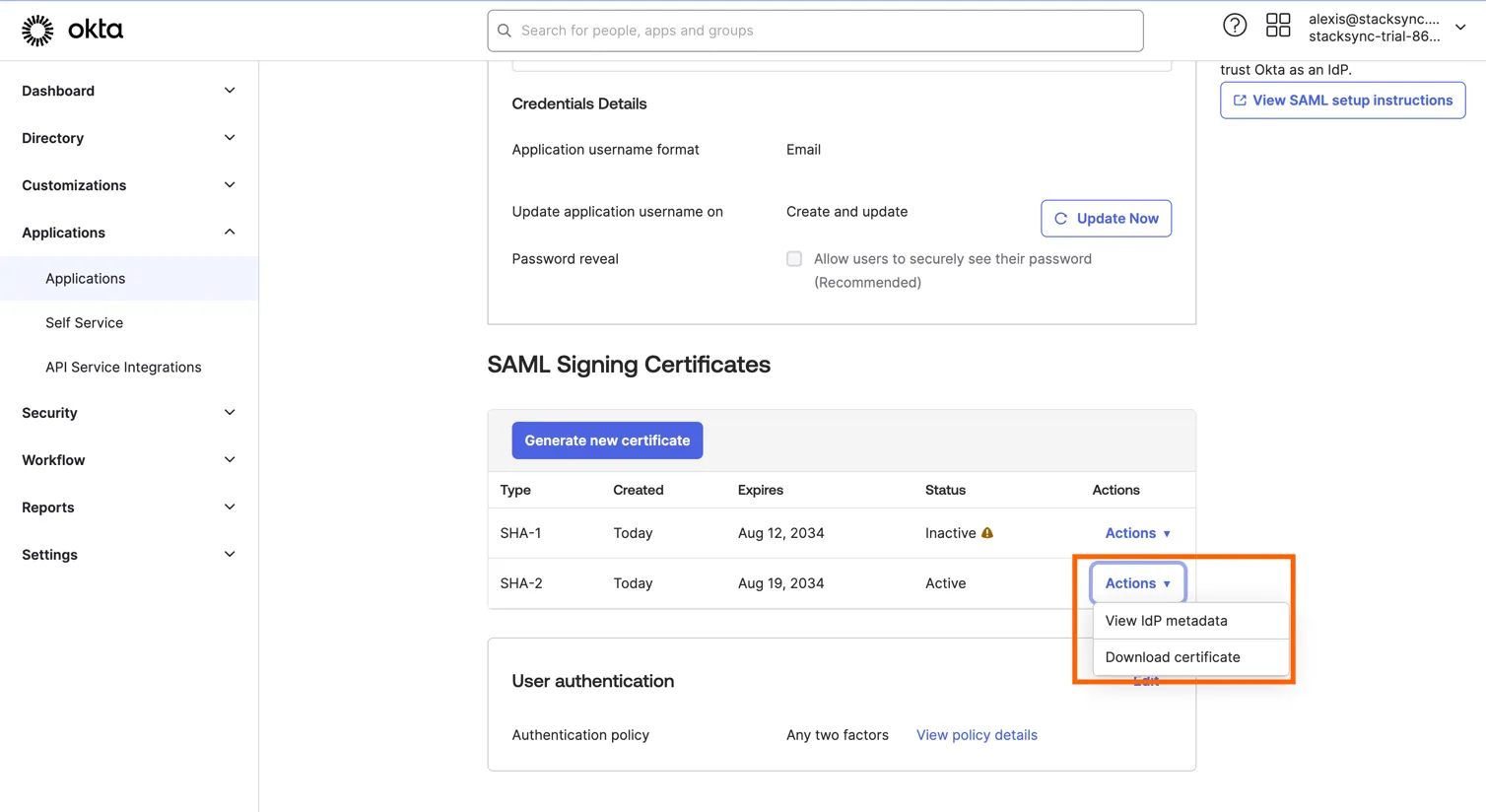The height and width of the screenshot is (812, 1486).
Task: Open Actions dropdown for SHA-1 certificate
Action: click(x=1137, y=533)
